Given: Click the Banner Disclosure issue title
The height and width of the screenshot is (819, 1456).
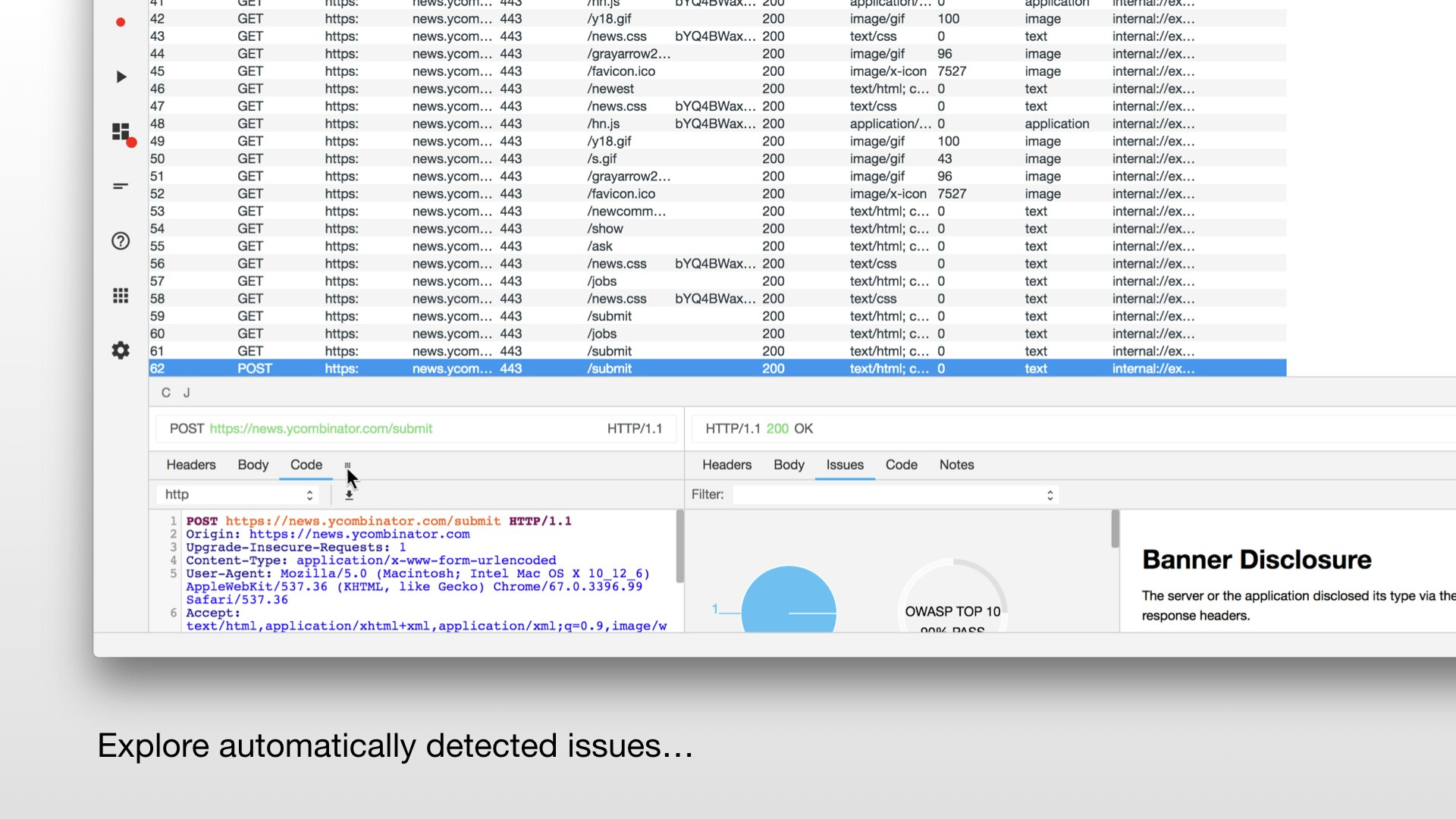Looking at the screenshot, I should pos(1257,560).
